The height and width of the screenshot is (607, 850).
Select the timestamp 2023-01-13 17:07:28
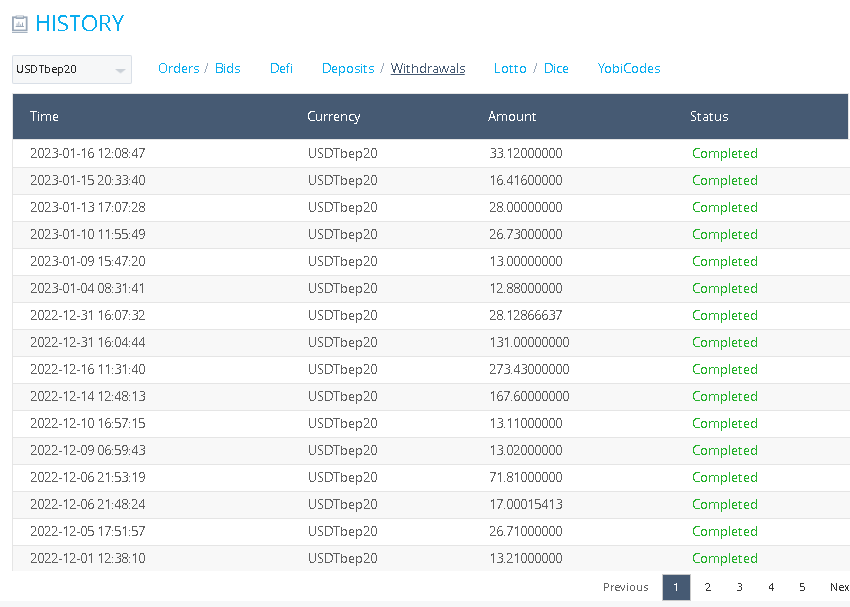click(88, 208)
